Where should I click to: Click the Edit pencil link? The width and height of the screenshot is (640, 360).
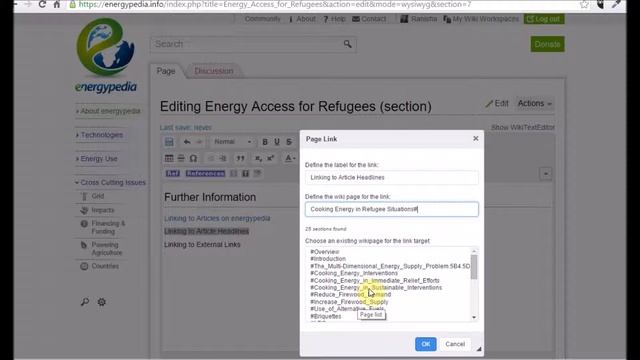pos(497,104)
